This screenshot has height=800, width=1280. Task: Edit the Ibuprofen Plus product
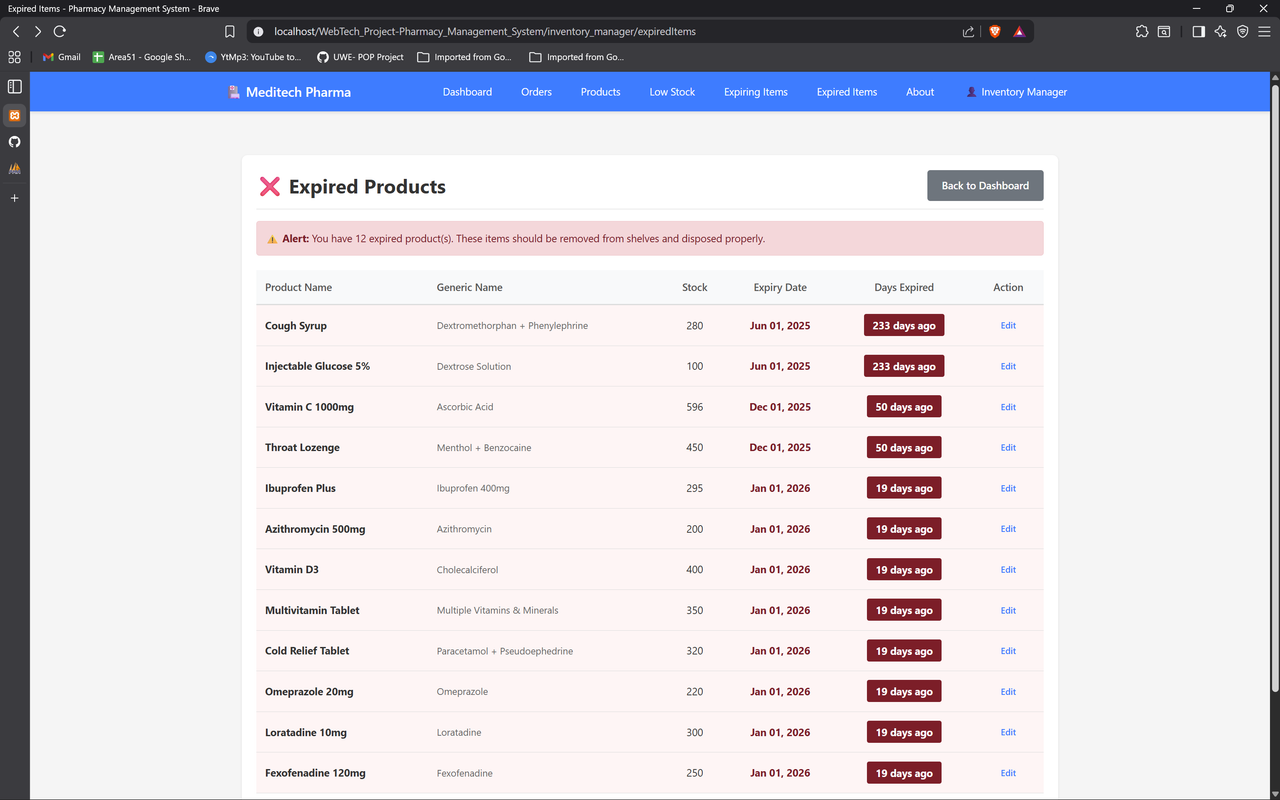pos(1008,489)
